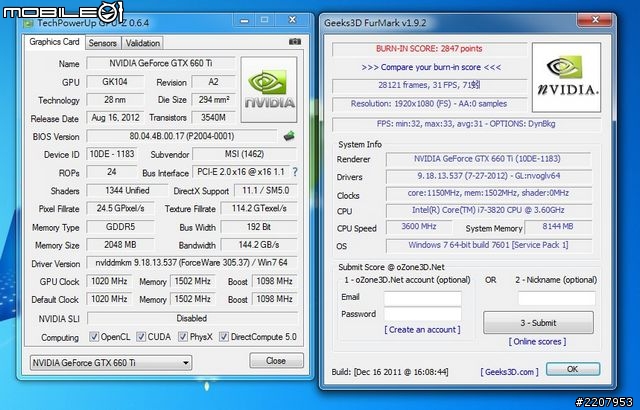Click the BIOS Version 80.04.4B.00.17 value
The height and width of the screenshot is (410, 640).
(182, 136)
